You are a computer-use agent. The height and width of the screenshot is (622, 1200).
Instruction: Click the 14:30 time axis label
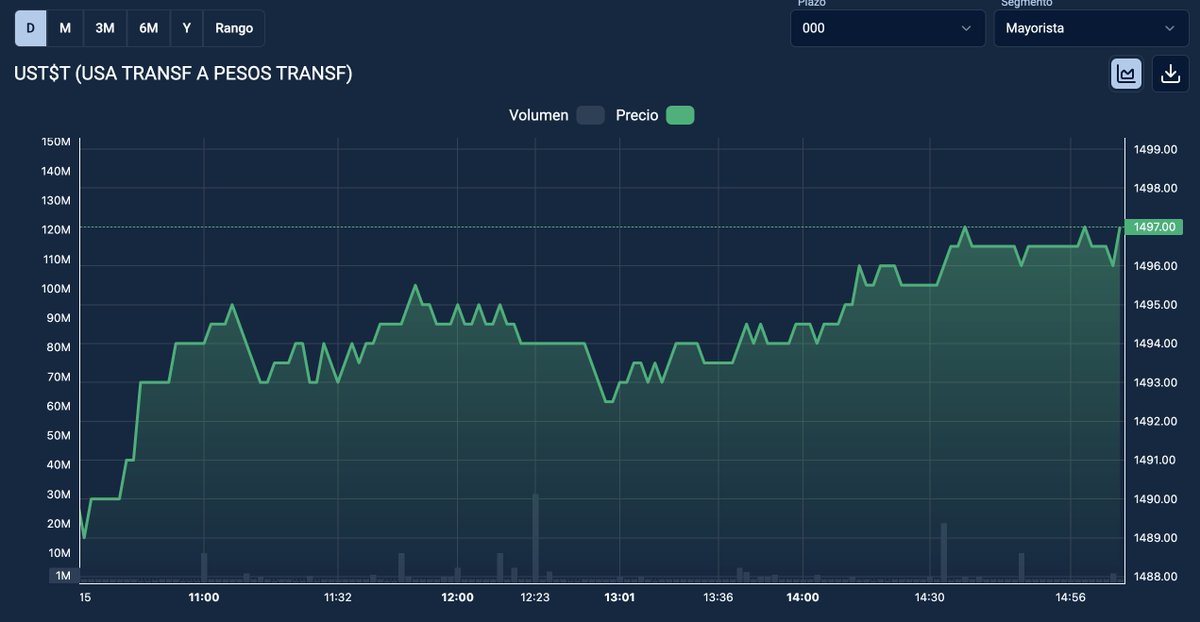click(929, 597)
